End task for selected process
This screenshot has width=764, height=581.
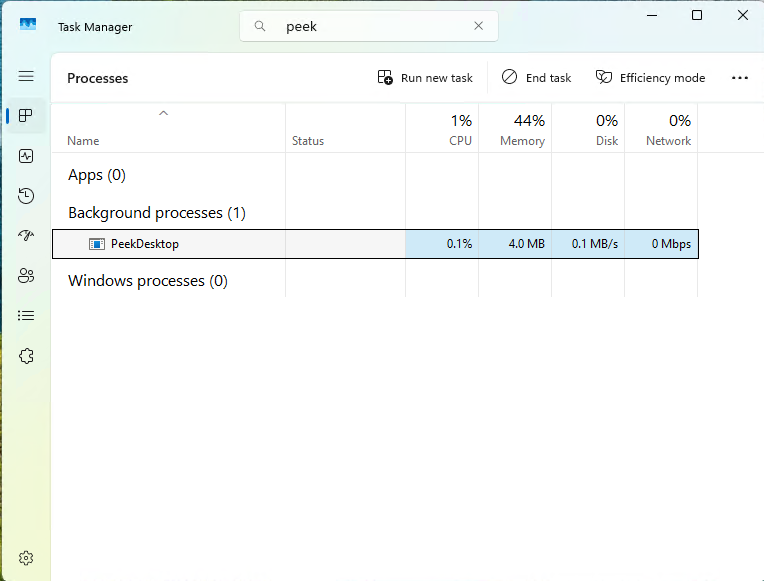536,78
